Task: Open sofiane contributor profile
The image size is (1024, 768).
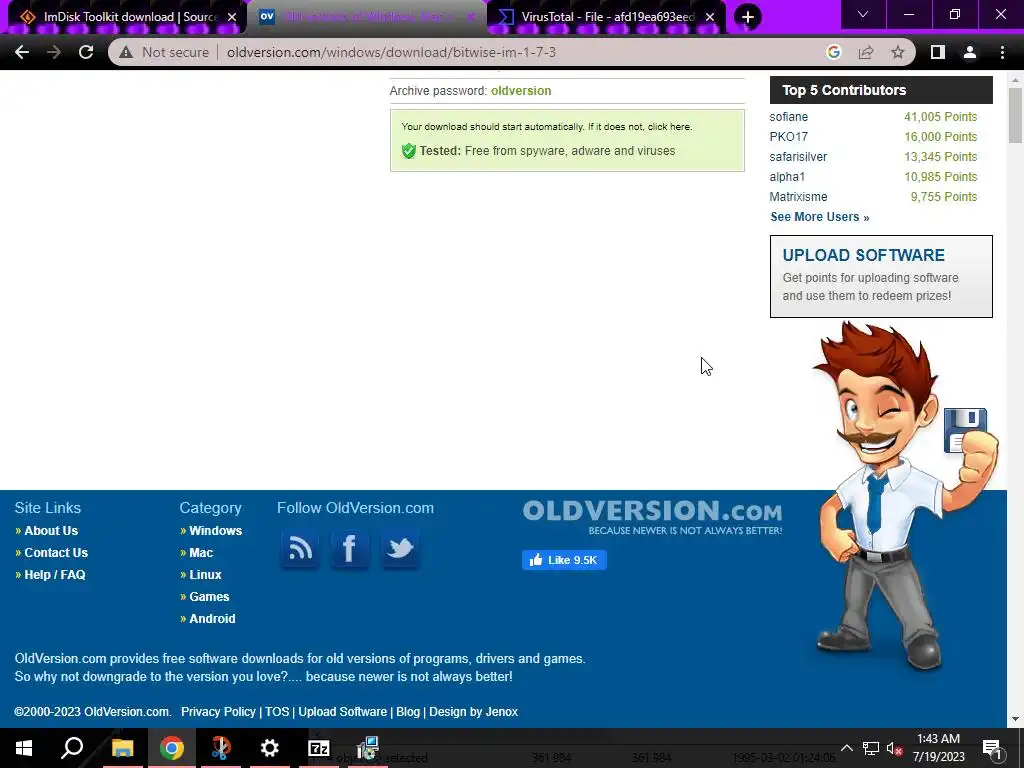Action: point(788,117)
